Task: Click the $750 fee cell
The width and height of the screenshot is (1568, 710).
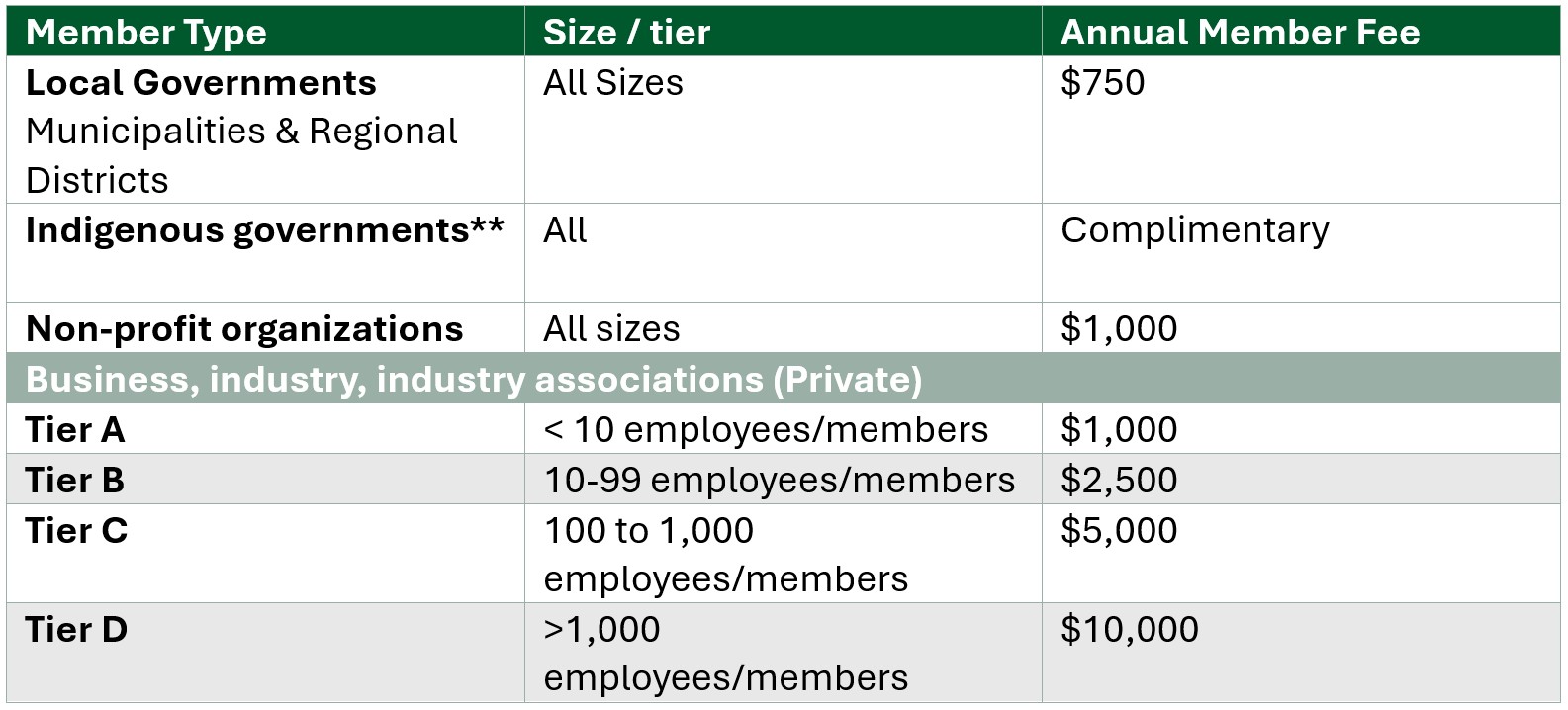Action: pyautogui.click(x=1301, y=131)
